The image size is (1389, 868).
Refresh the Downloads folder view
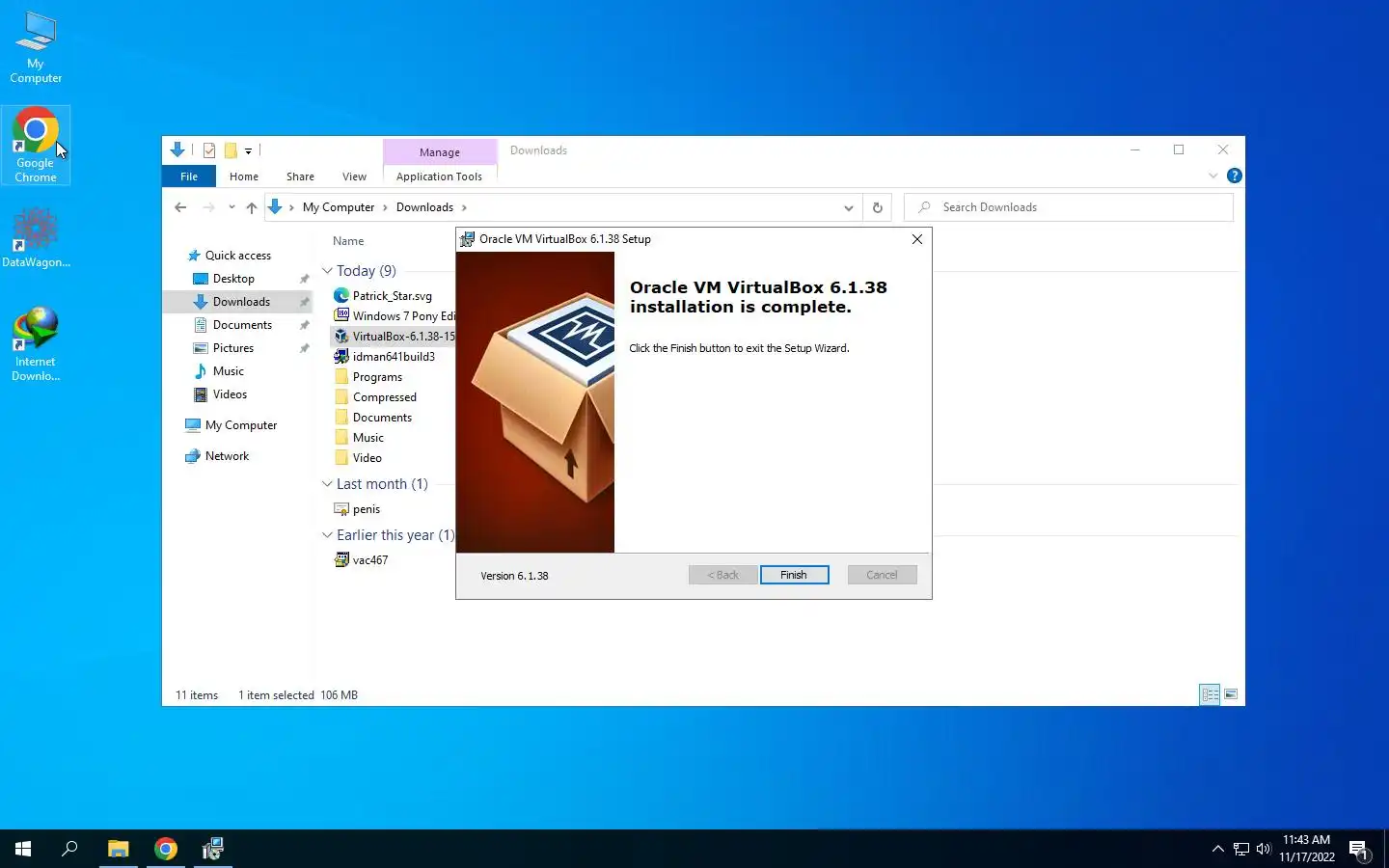pyautogui.click(x=877, y=207)
